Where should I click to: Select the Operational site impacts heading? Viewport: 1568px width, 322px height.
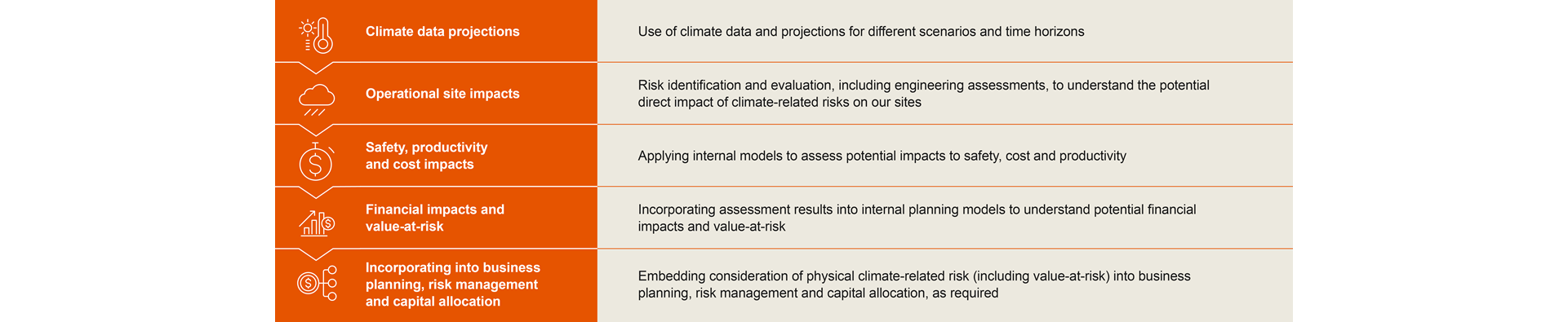(442, 94)
